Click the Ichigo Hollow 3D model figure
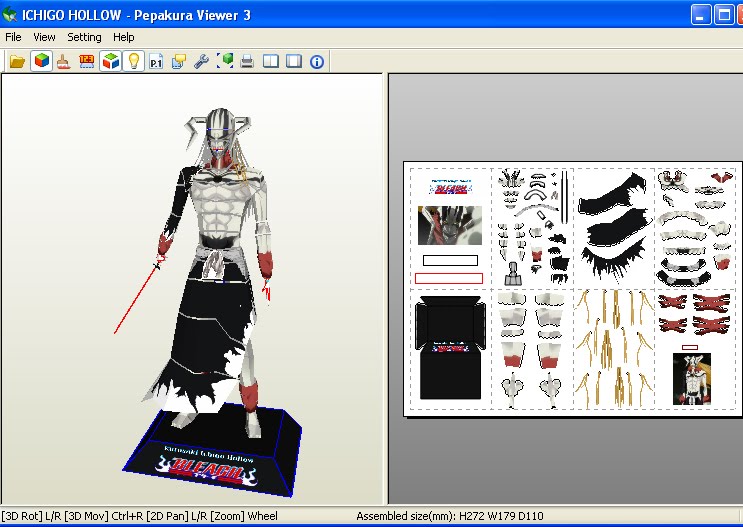 pyautogui.click(x=216, y=265)
